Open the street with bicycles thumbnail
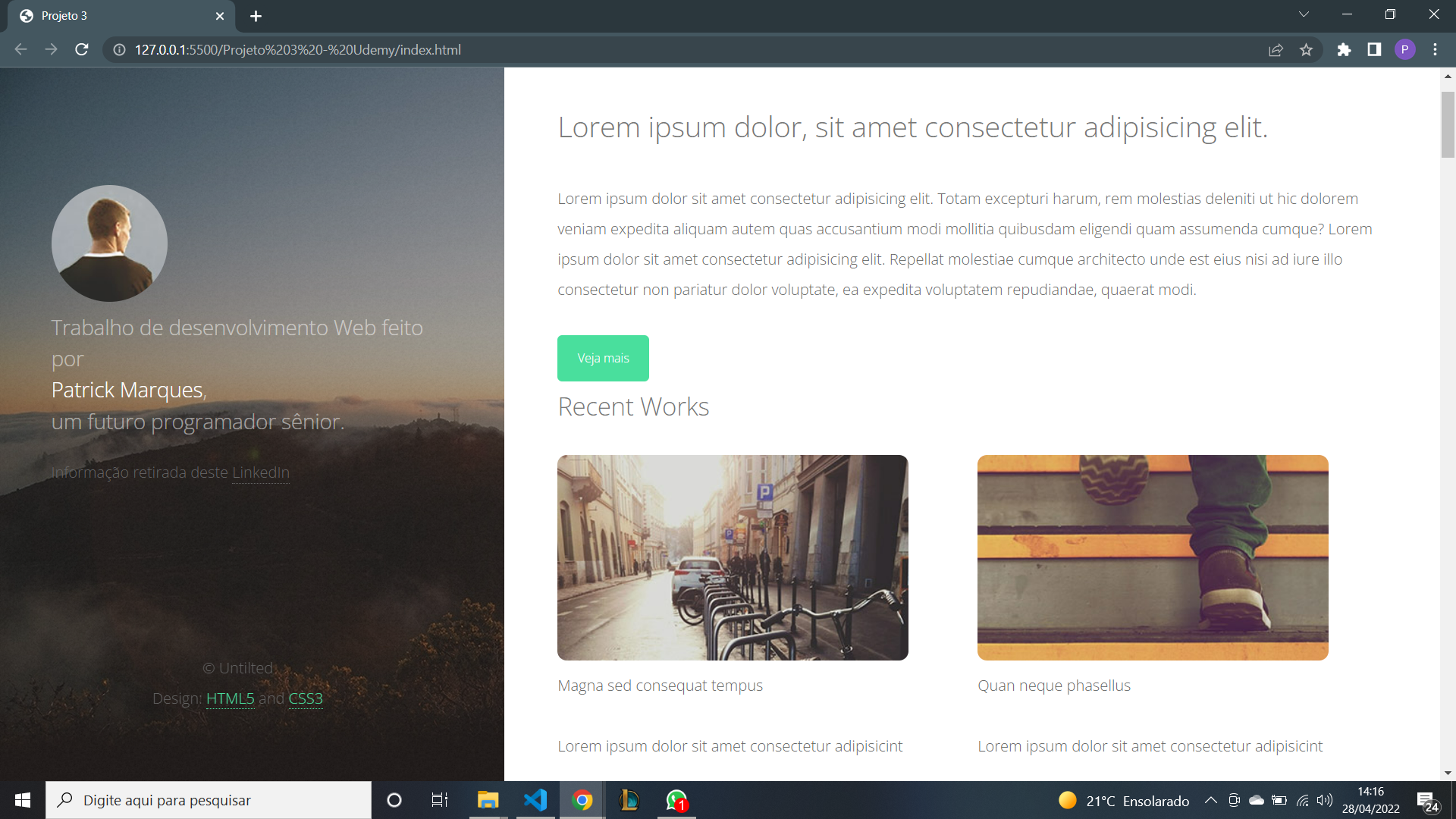 (x=733, y=557)
